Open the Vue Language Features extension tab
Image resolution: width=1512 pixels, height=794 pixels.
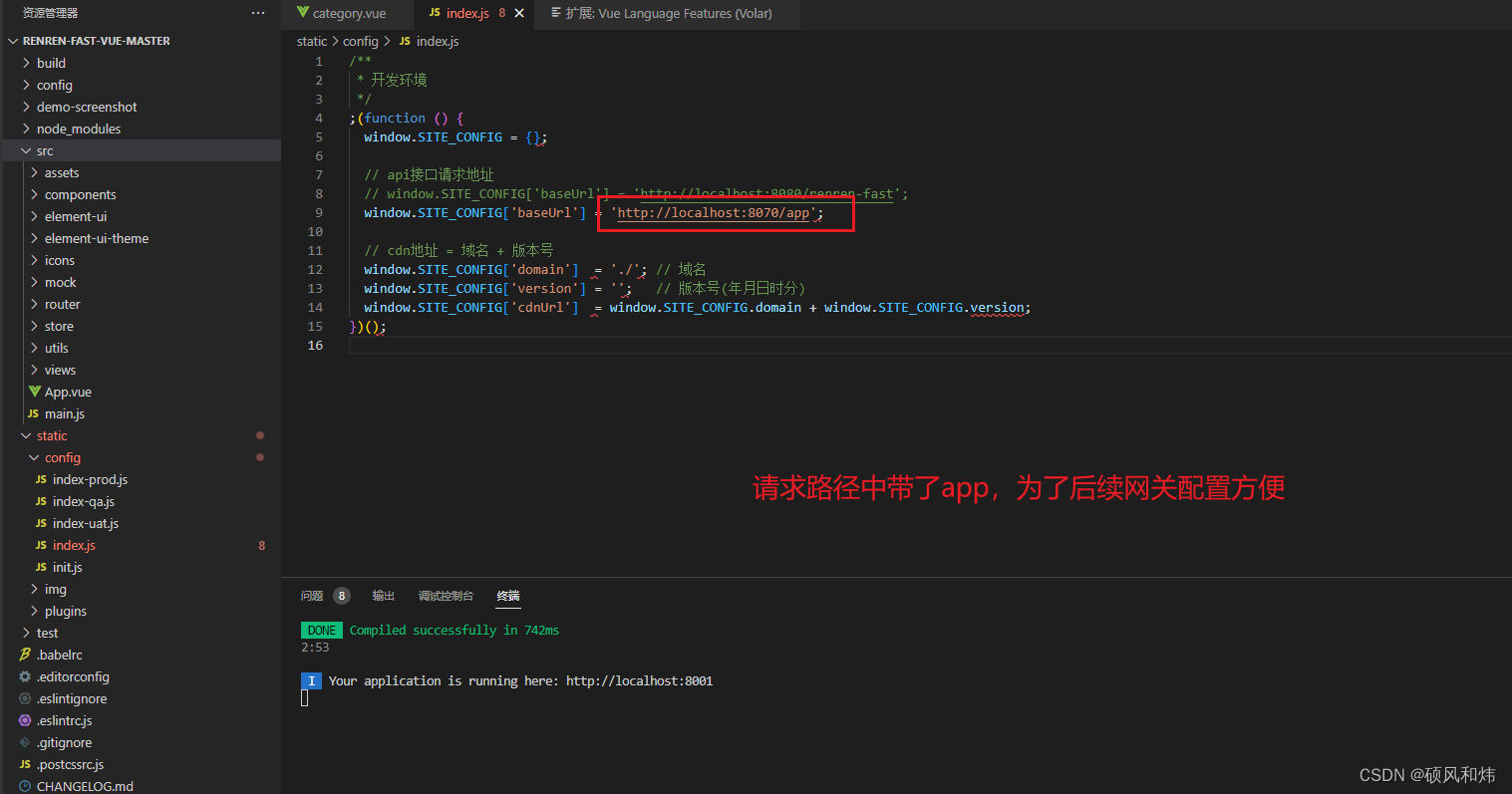[x=669, y=13]
